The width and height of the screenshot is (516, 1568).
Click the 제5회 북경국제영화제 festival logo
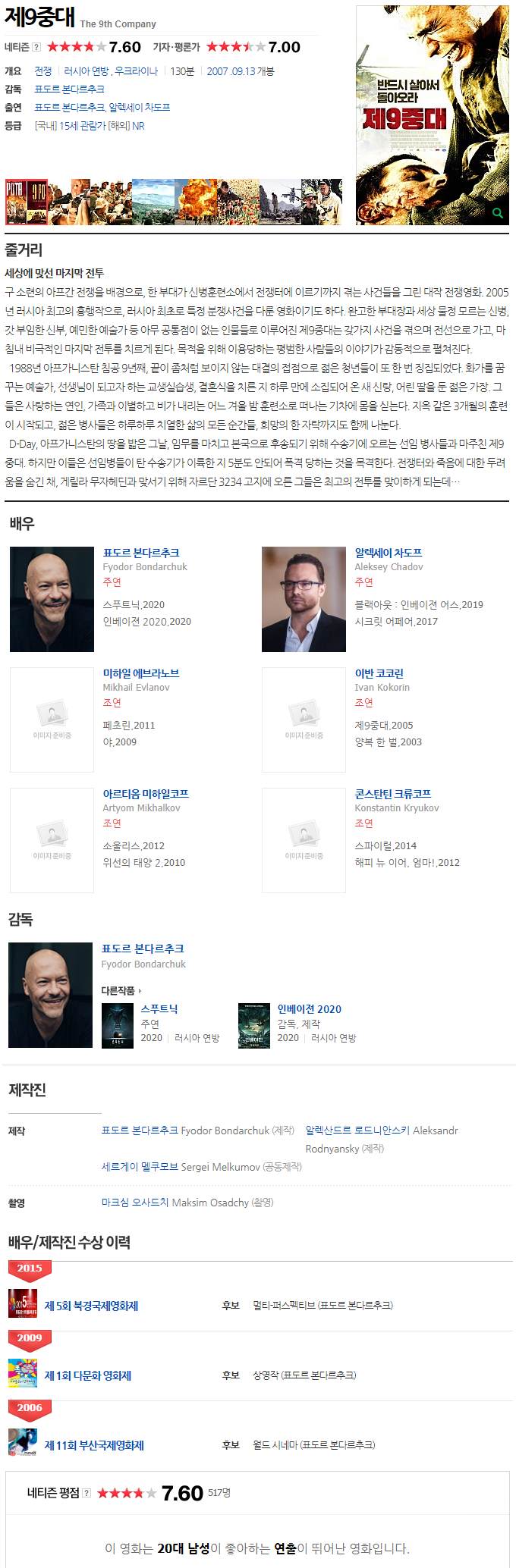[x=22, y=1303]
